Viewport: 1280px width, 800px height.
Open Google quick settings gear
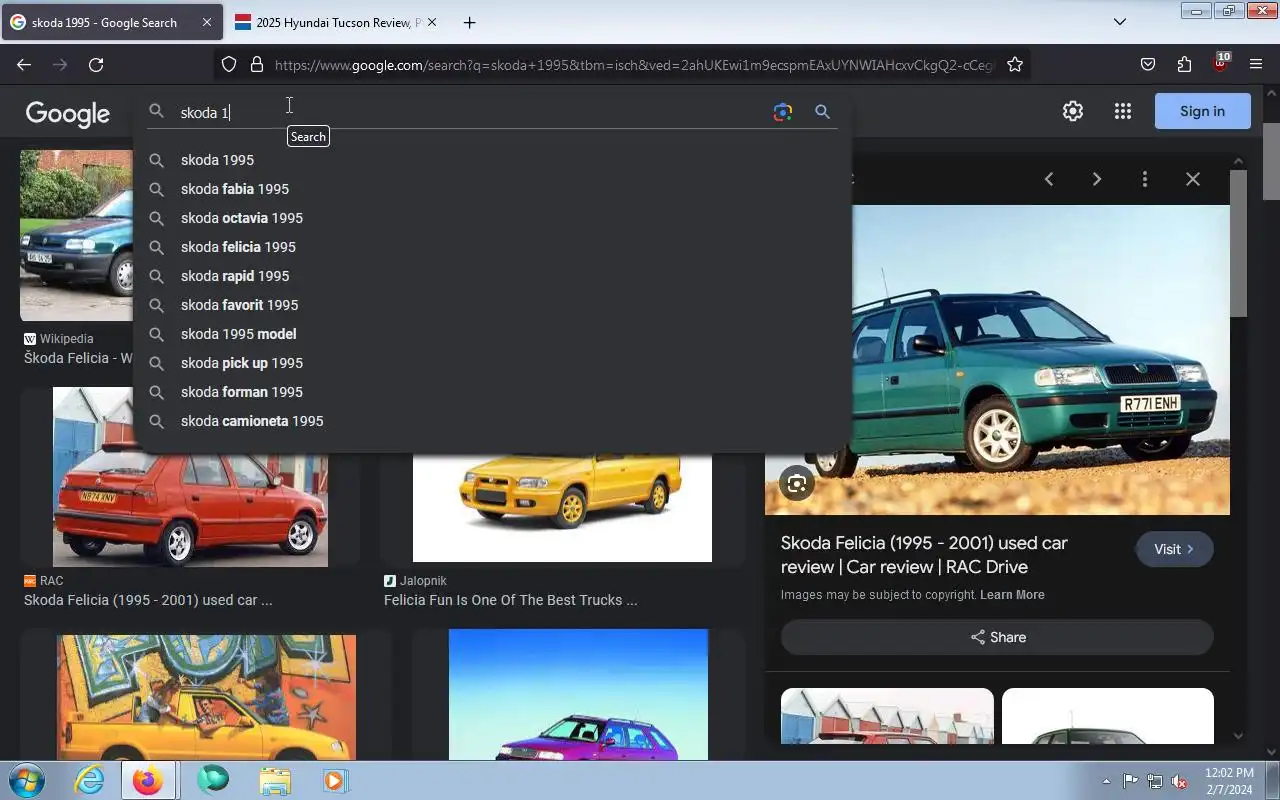[1073, 111]
